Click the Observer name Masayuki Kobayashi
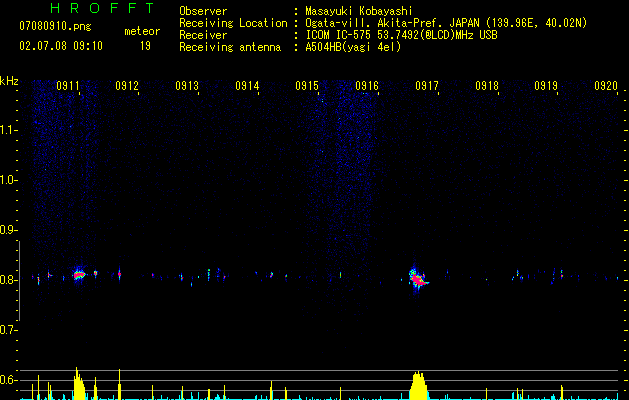This screenshot has height=400, width=629. (x=359, y=11)
